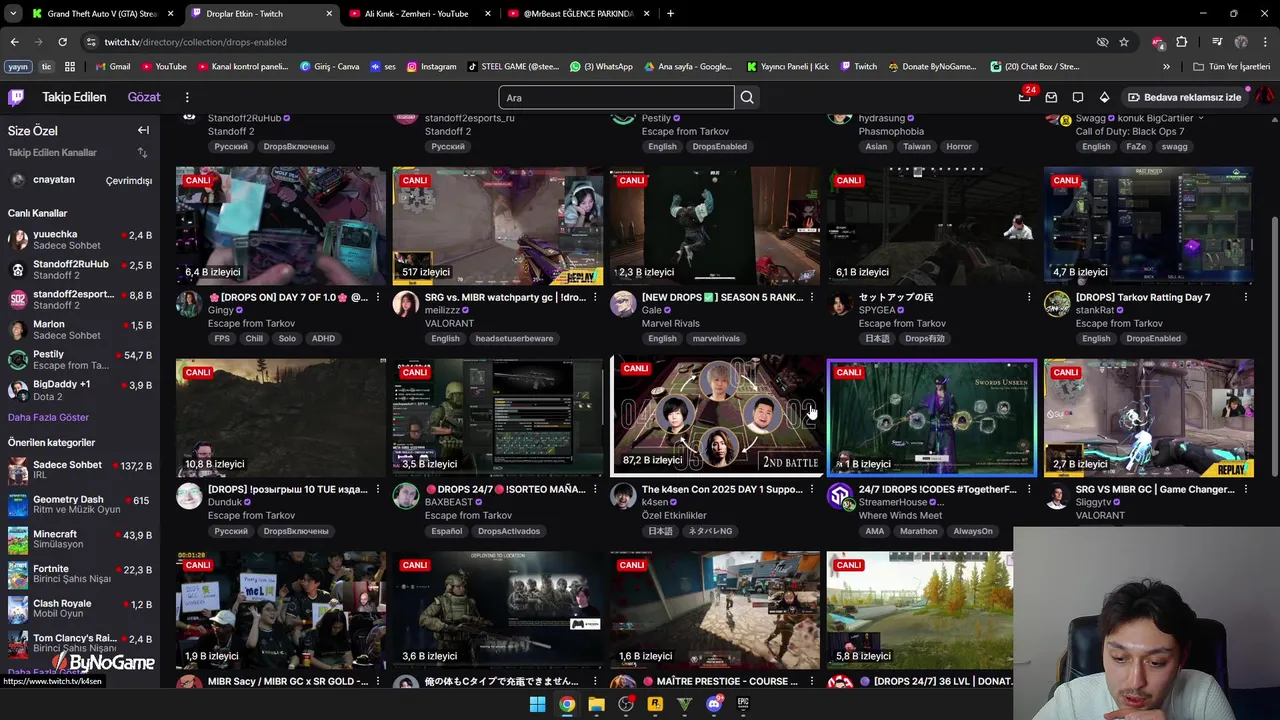This screenshot has width=1280, height=720.
Task: Click headsetuserbeware tag on meilizzz card
Action: pos(514,338)
